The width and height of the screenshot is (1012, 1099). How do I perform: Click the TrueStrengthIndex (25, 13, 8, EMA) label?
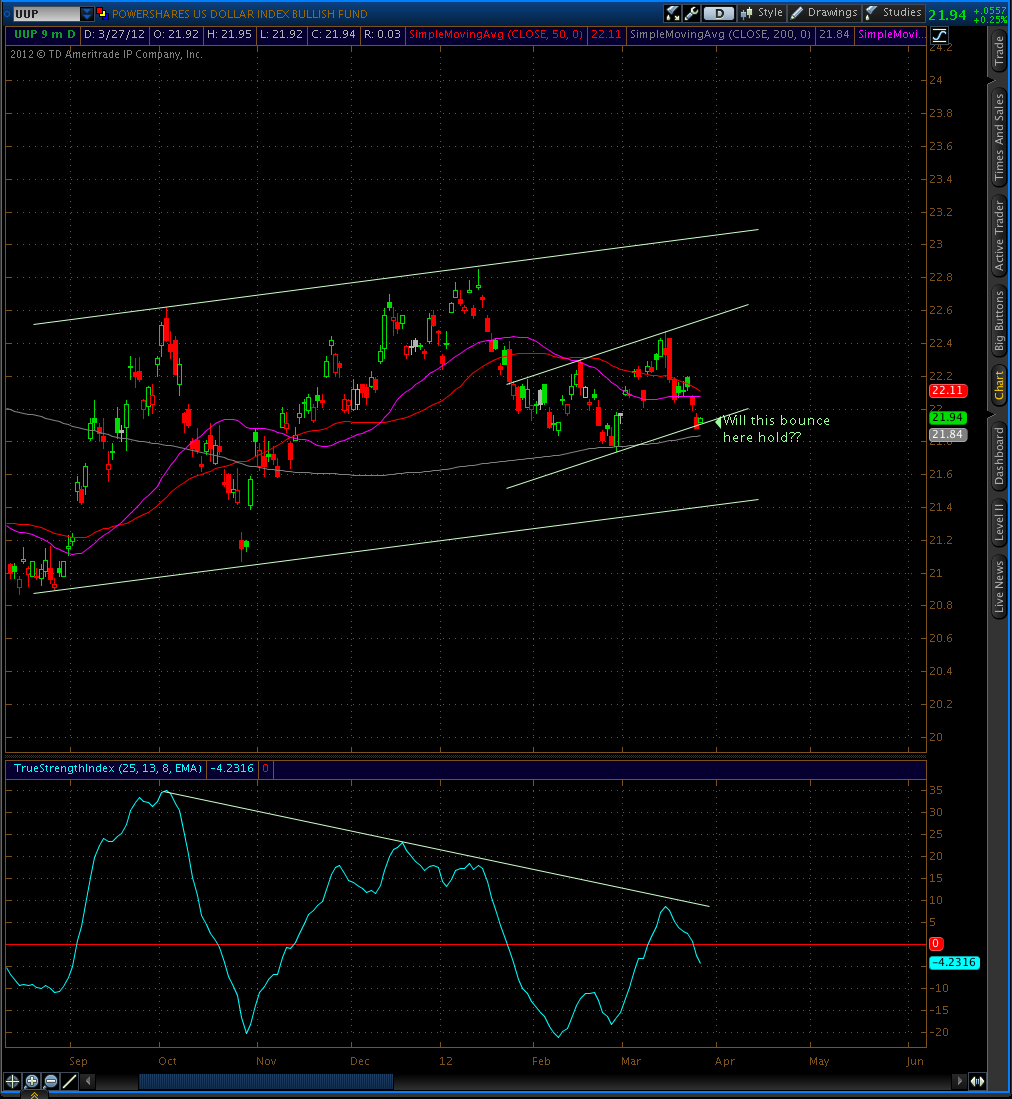(x=108, y=768)
